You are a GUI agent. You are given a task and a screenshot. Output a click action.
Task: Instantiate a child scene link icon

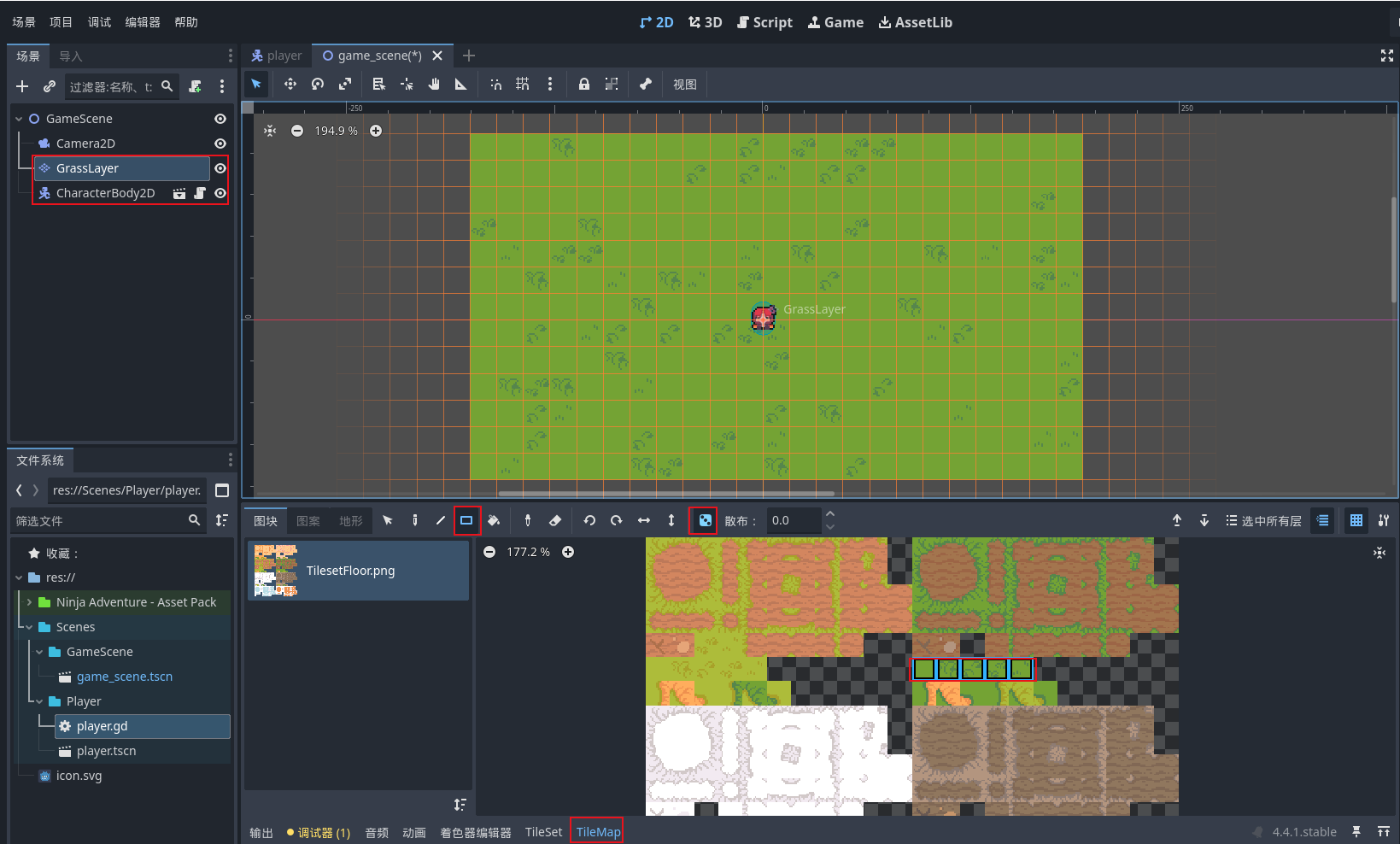pos(50,86)
